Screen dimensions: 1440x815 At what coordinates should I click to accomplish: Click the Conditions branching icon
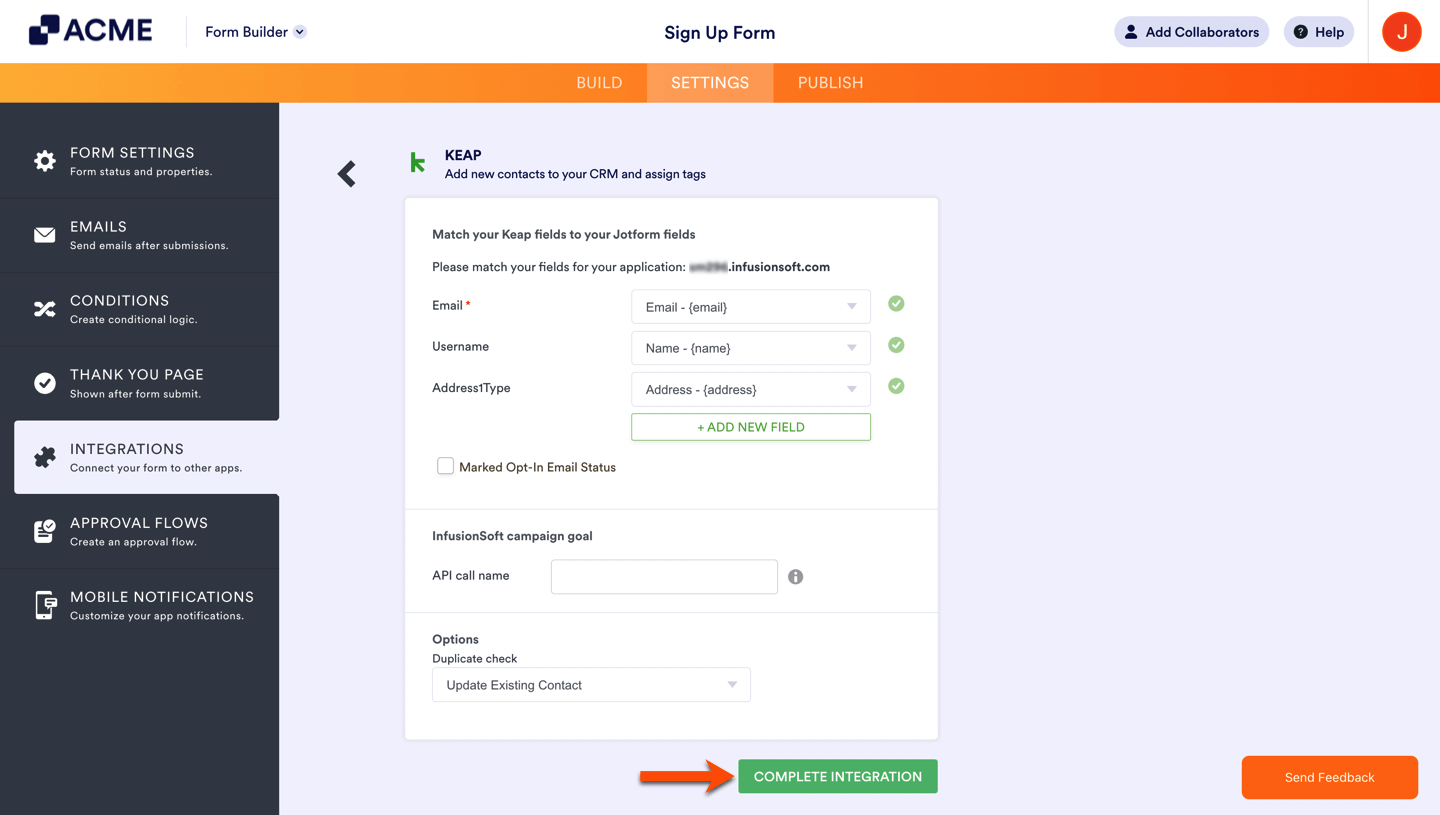click(x=44, y=308)
